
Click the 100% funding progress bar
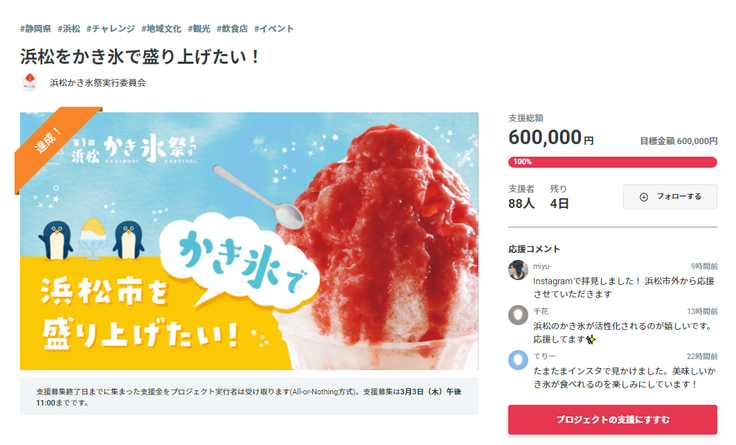pyautogui.click(x=613, y=162)
